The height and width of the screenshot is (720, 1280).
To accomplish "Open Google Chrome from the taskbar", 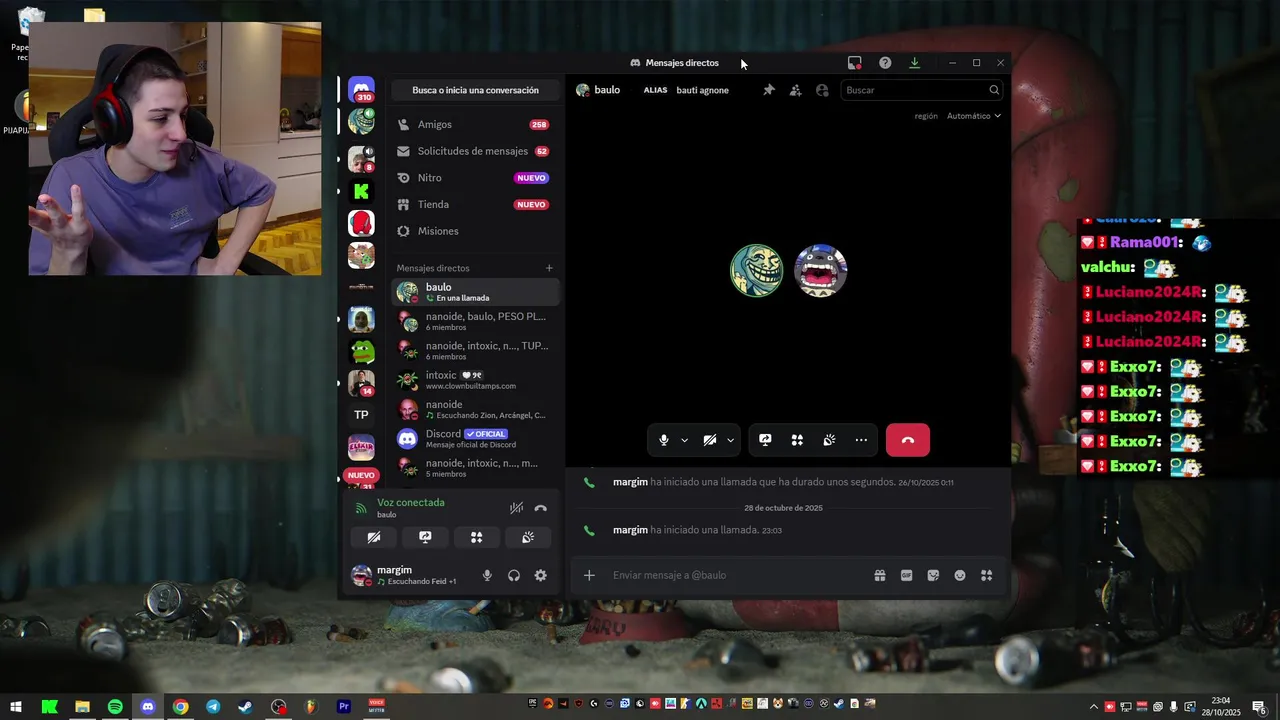I will pyautogui.click(x=180, y=707).
